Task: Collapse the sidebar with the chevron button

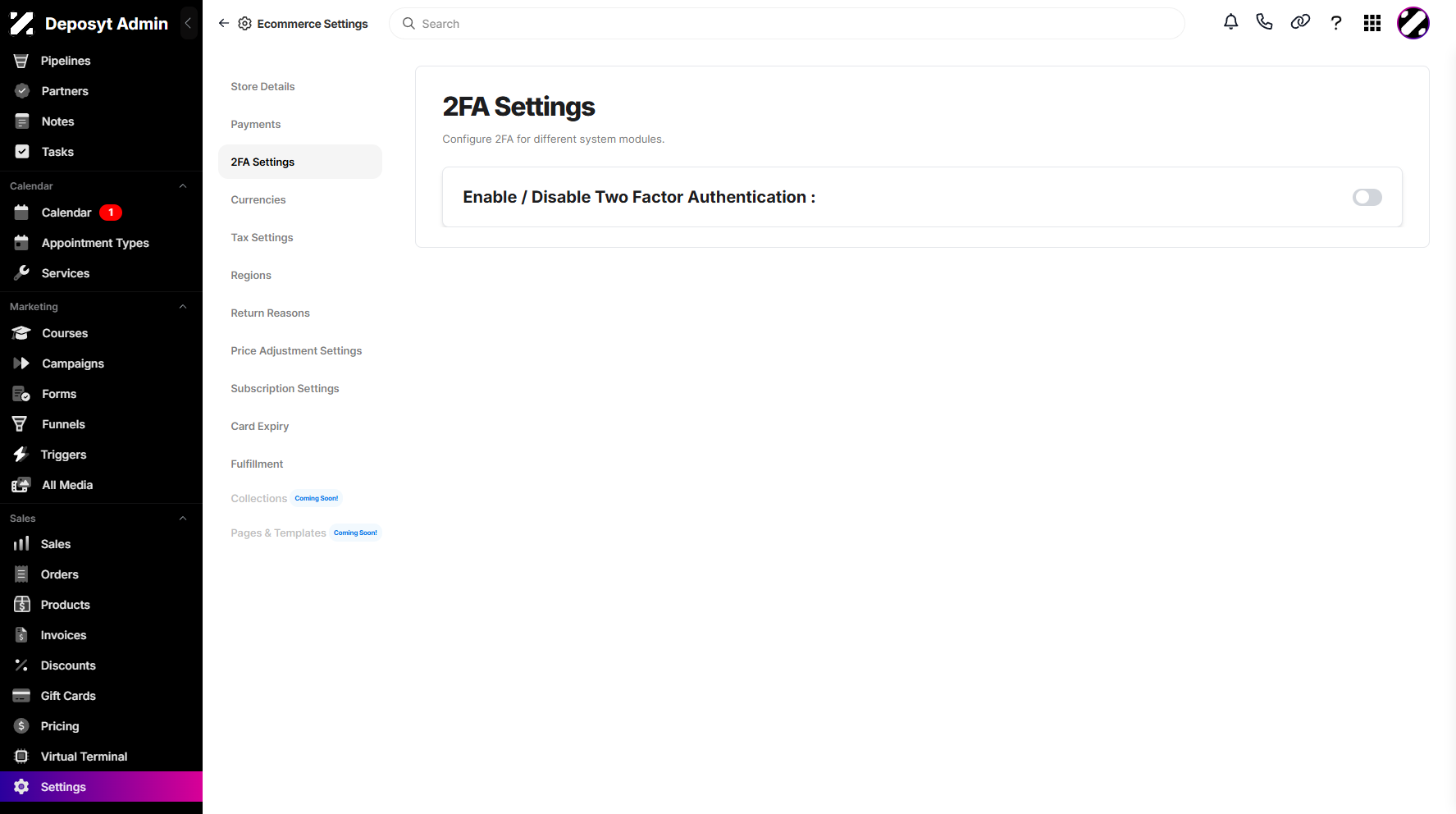Action: pos(188,24)
